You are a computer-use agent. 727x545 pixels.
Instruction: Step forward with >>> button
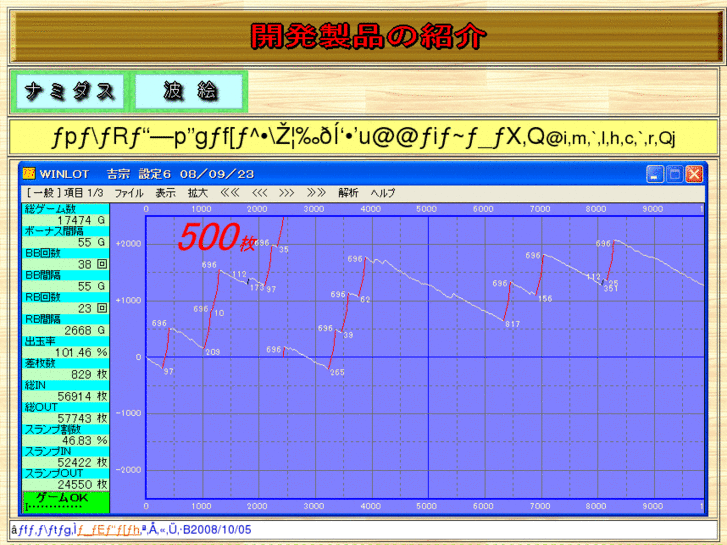(x=287, y=193)
